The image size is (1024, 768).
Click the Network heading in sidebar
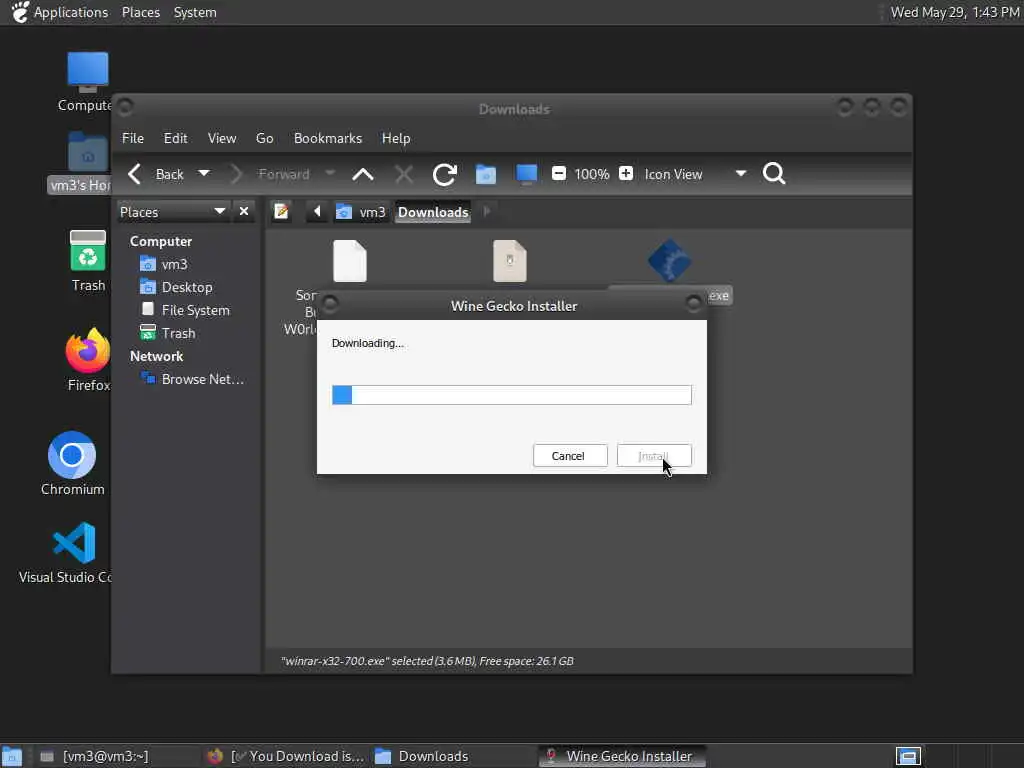point(157,357)
